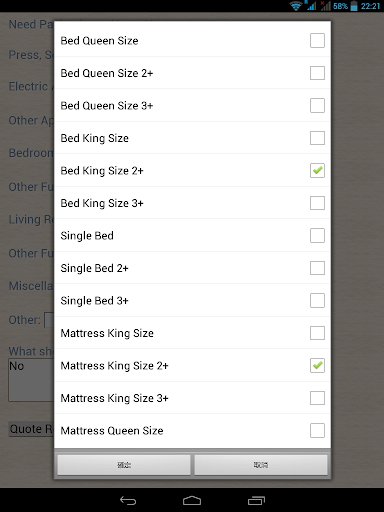Select the Bed Queen Size 2+ entry

[192, 73]
